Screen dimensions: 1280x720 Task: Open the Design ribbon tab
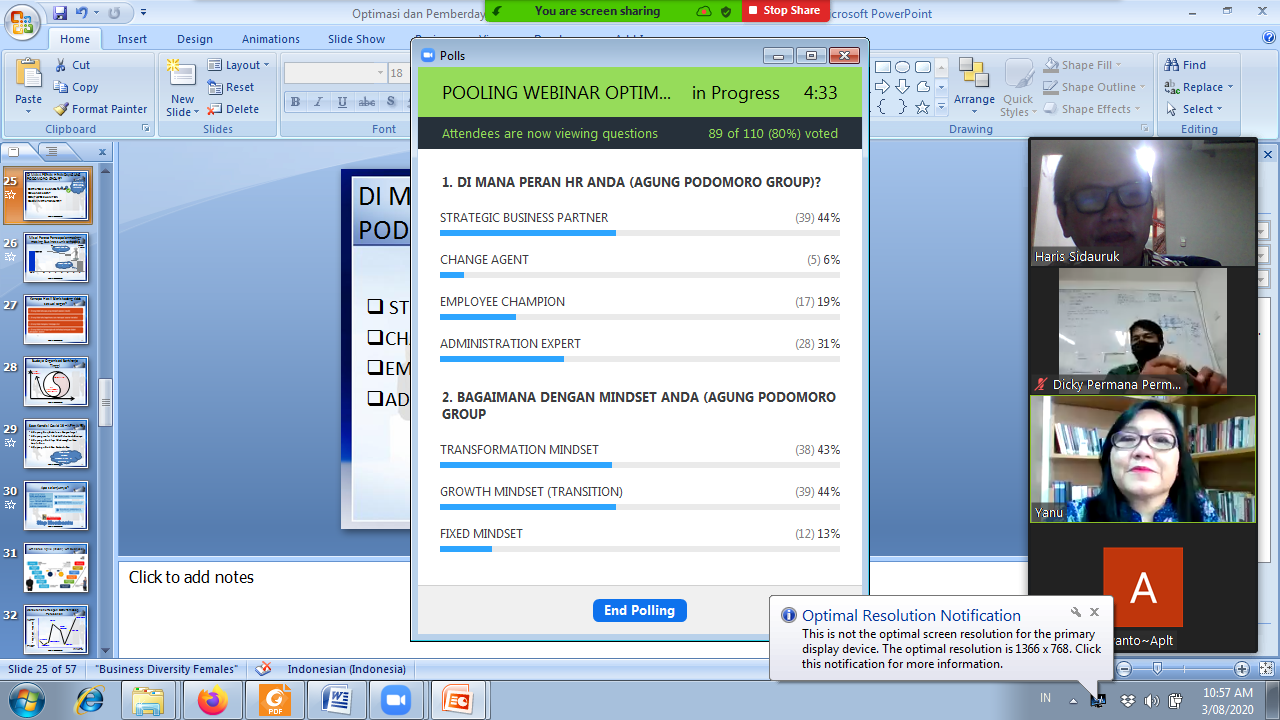(x=195, y=39)
